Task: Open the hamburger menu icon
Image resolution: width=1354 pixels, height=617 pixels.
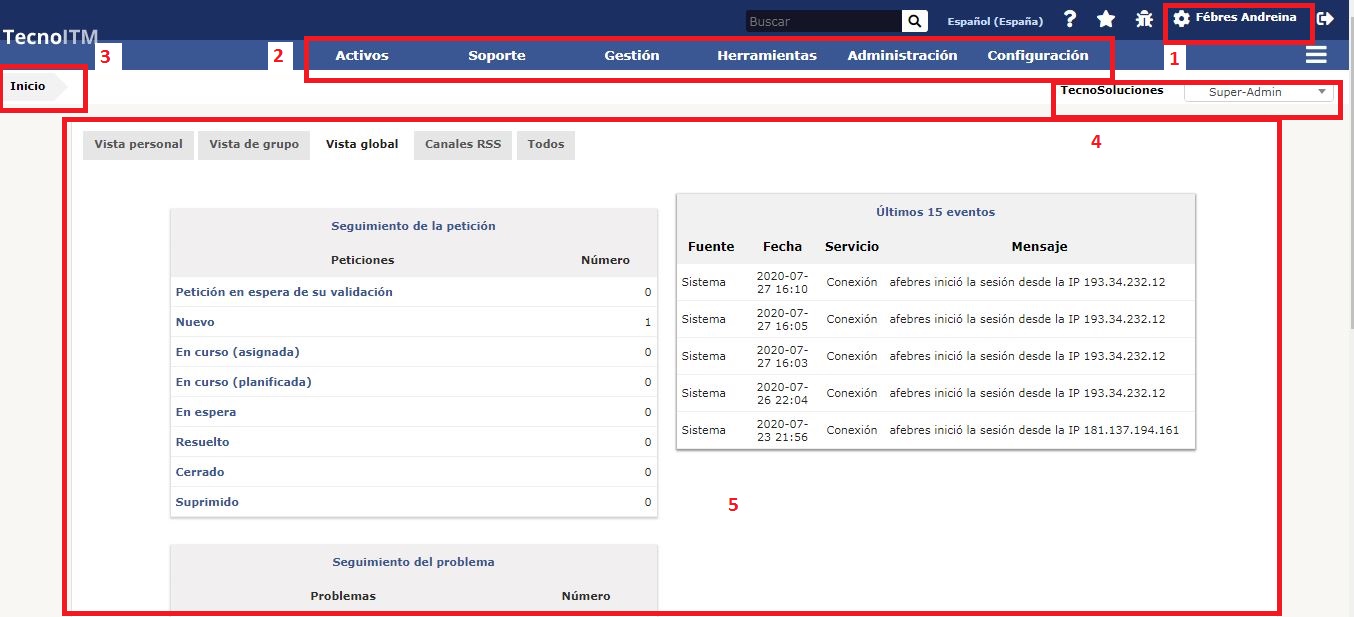Action: [x=1316, y=55]
